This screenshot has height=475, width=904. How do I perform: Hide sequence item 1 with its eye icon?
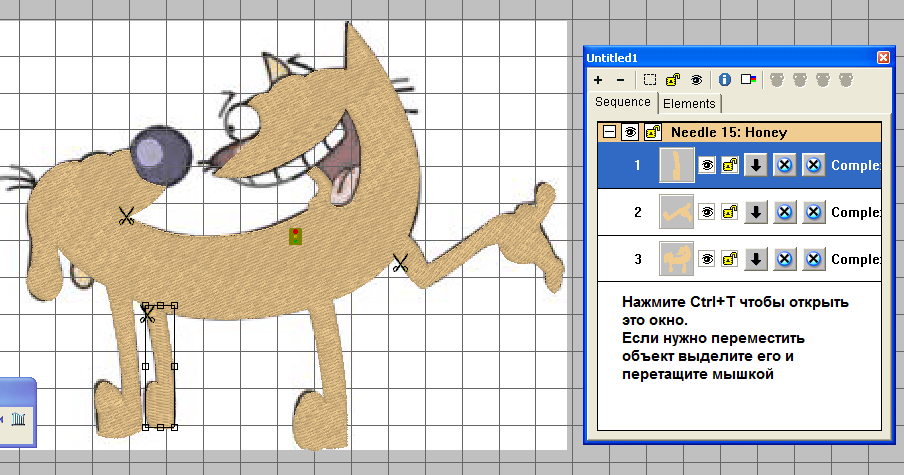707,165
